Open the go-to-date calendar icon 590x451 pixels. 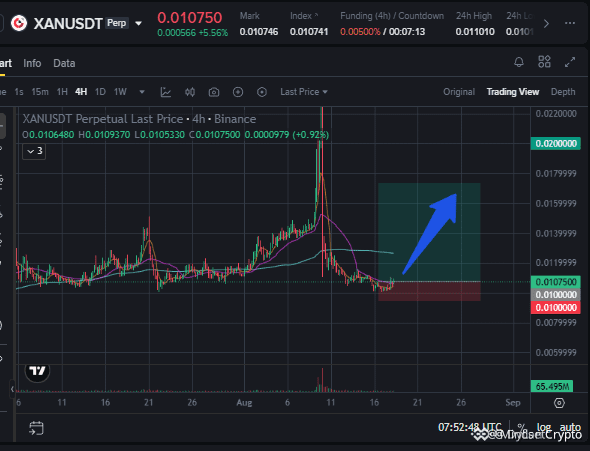coord(36,428)
